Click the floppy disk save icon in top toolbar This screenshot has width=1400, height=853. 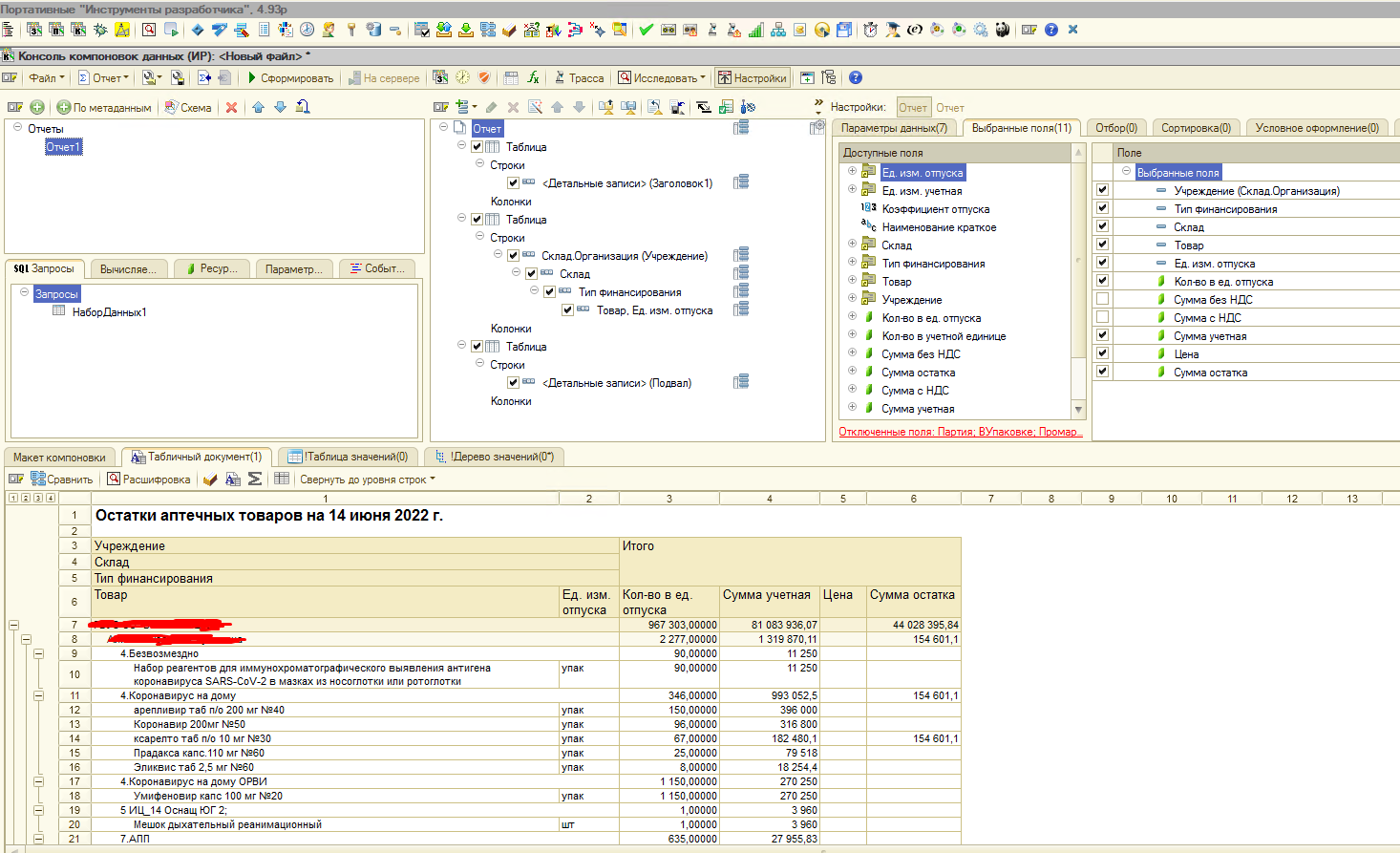(844, 30)
